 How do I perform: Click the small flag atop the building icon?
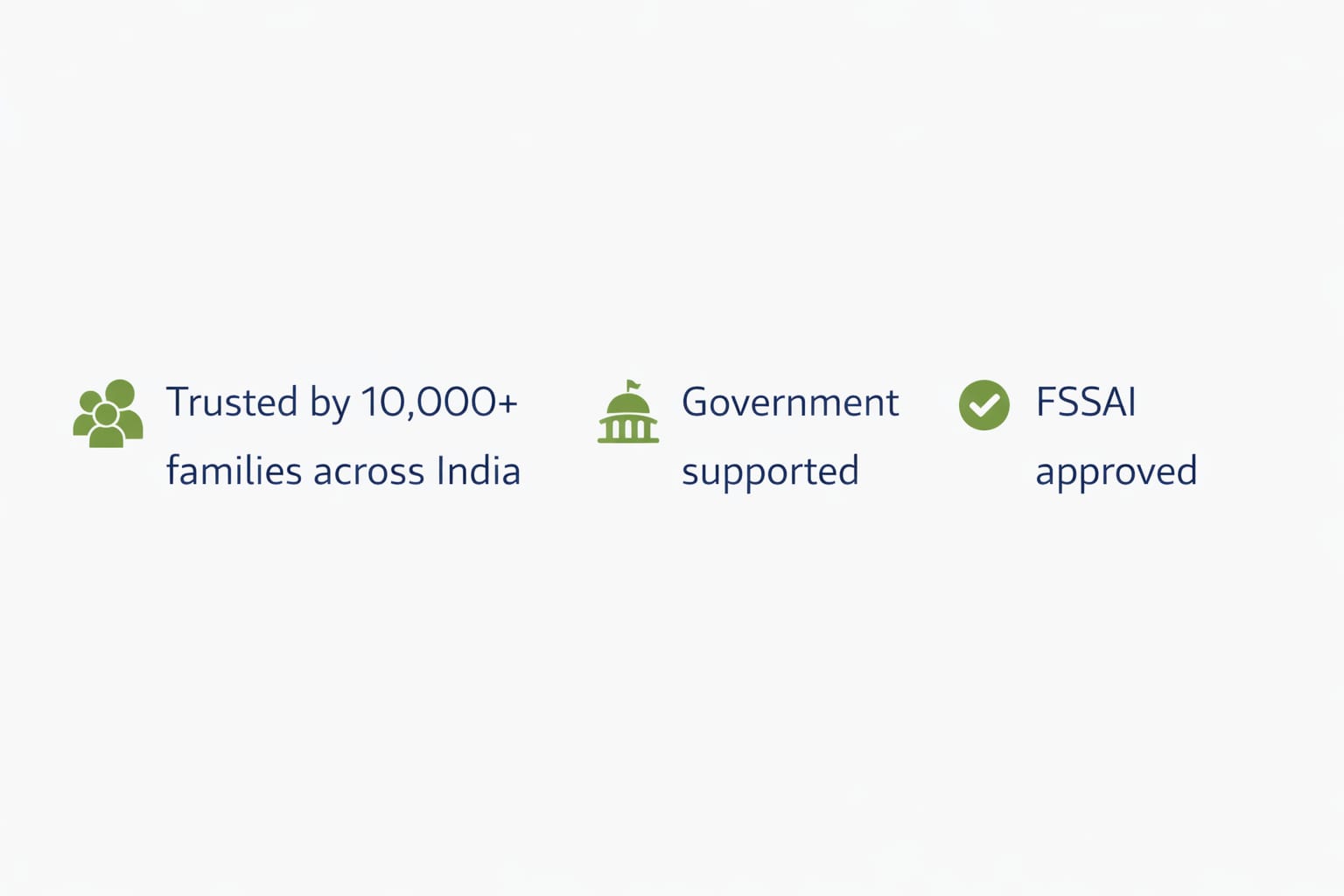(632, 385)
